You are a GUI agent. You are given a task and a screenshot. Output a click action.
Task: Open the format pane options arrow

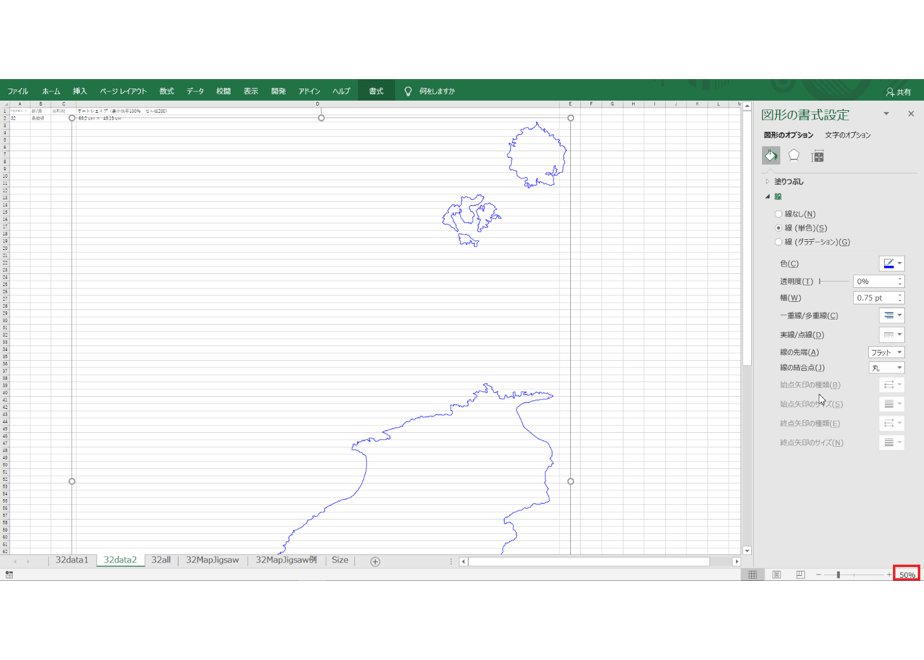coord(886,114)
